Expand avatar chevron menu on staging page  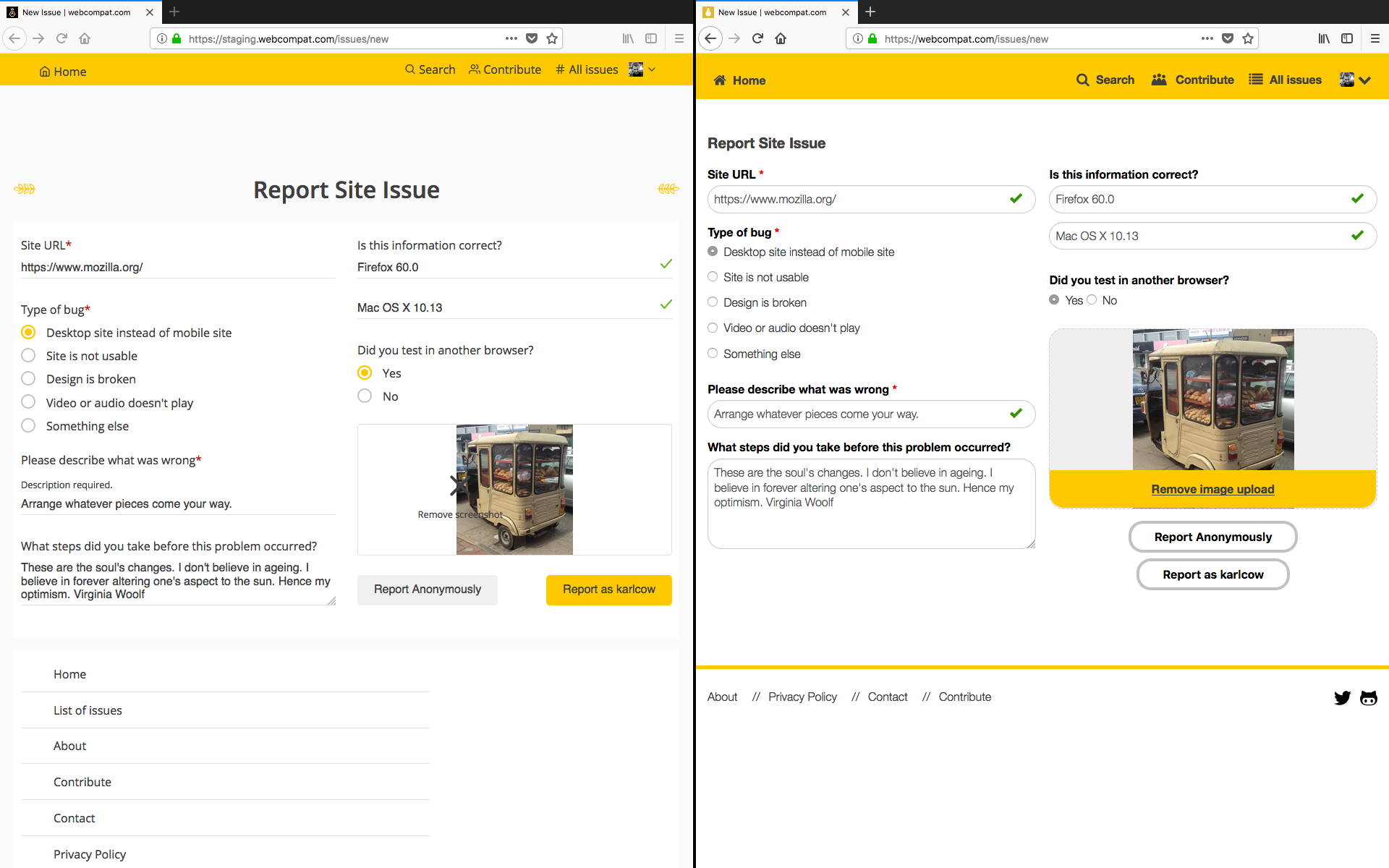tap(651, 69)
